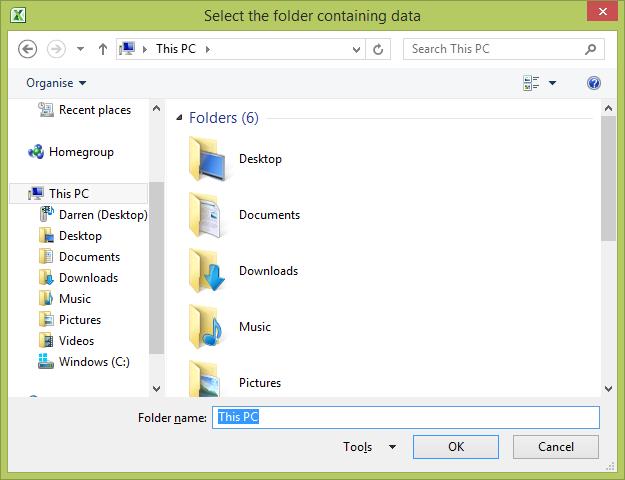The height and width of the screenshot is (480, 625).
Task: Select Homegroup in navigation pane
Action: (x=71, y=152)
